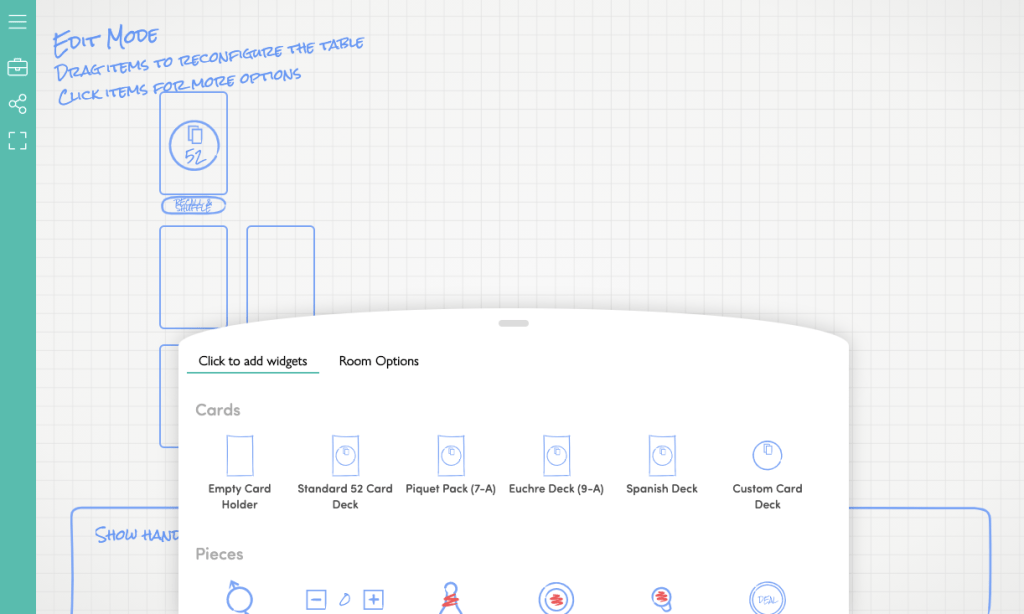
Task: Click the 52-card deck on the table
Action: [193, 144]
